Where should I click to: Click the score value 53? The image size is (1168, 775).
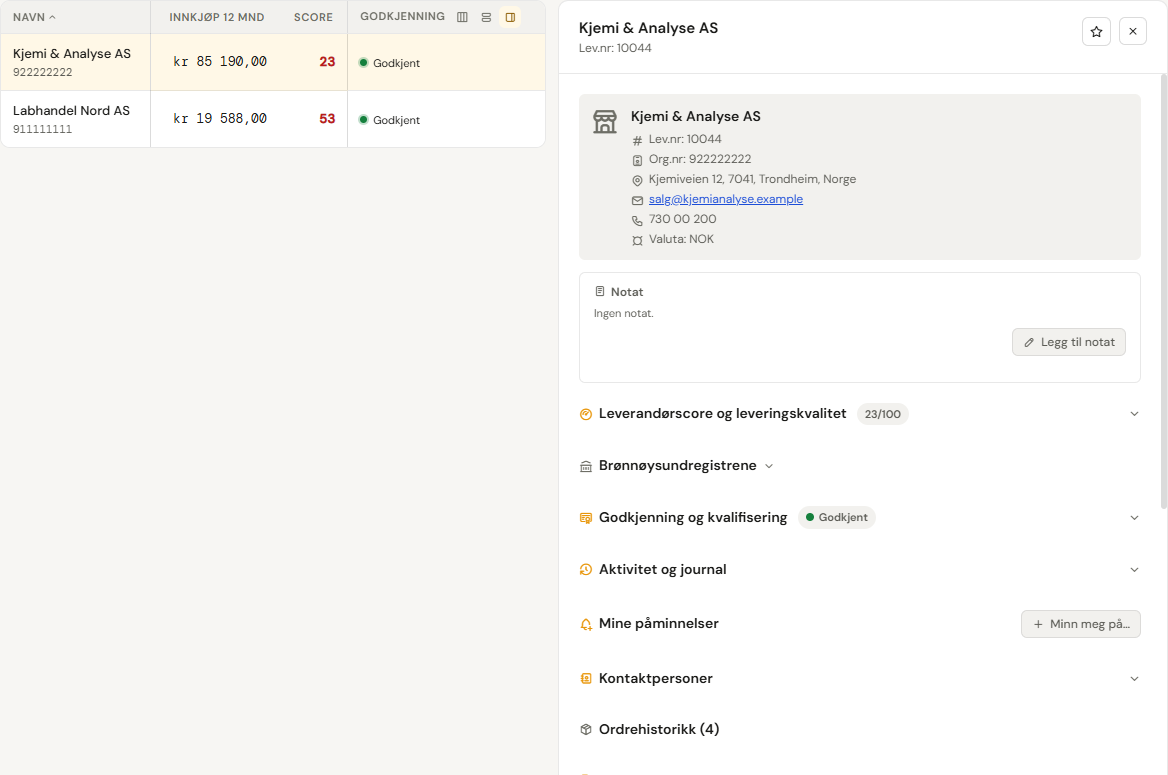point(327,118)
